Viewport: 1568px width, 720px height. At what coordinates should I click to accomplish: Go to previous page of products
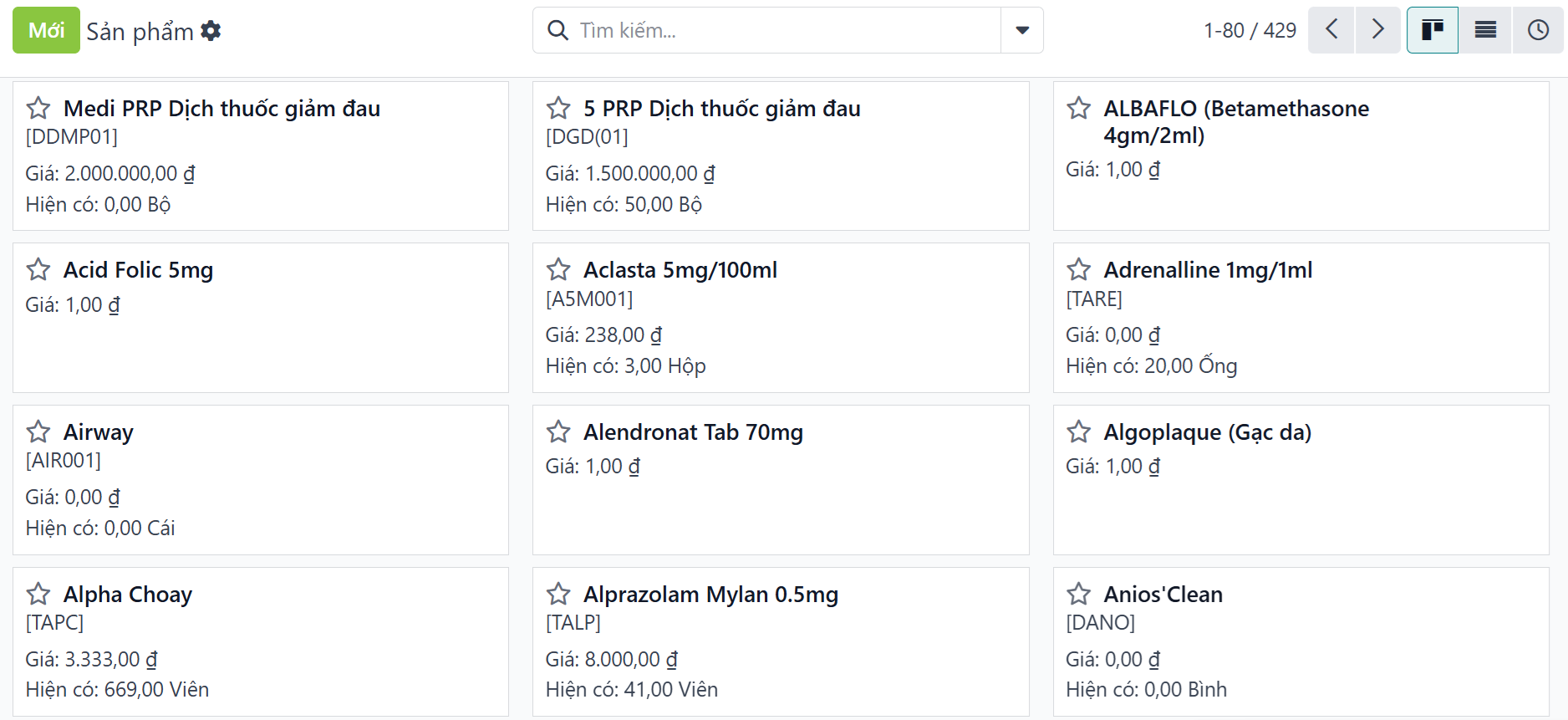[1331, 30]
